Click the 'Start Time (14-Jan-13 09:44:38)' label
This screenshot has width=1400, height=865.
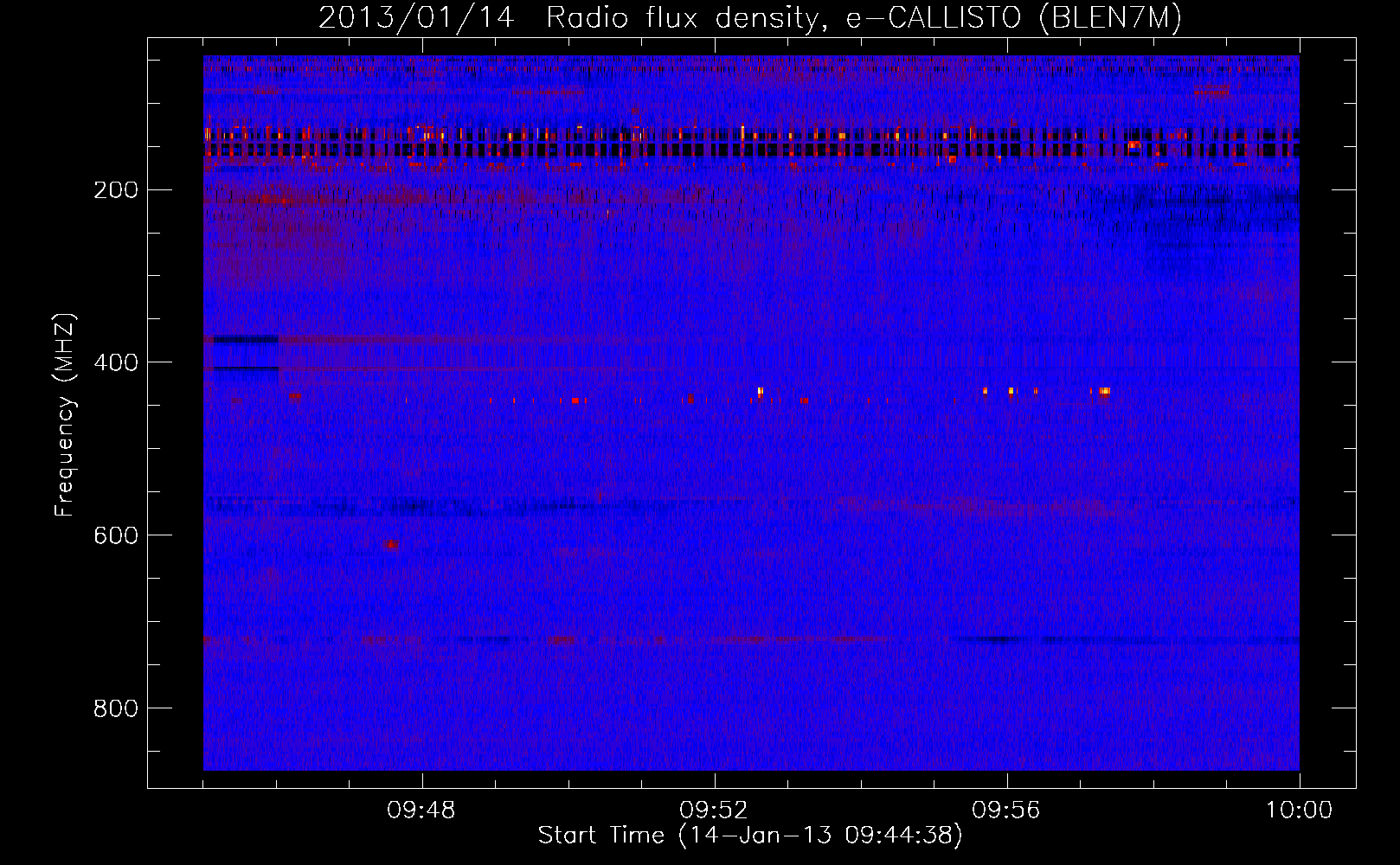click(x=750, y=836)
